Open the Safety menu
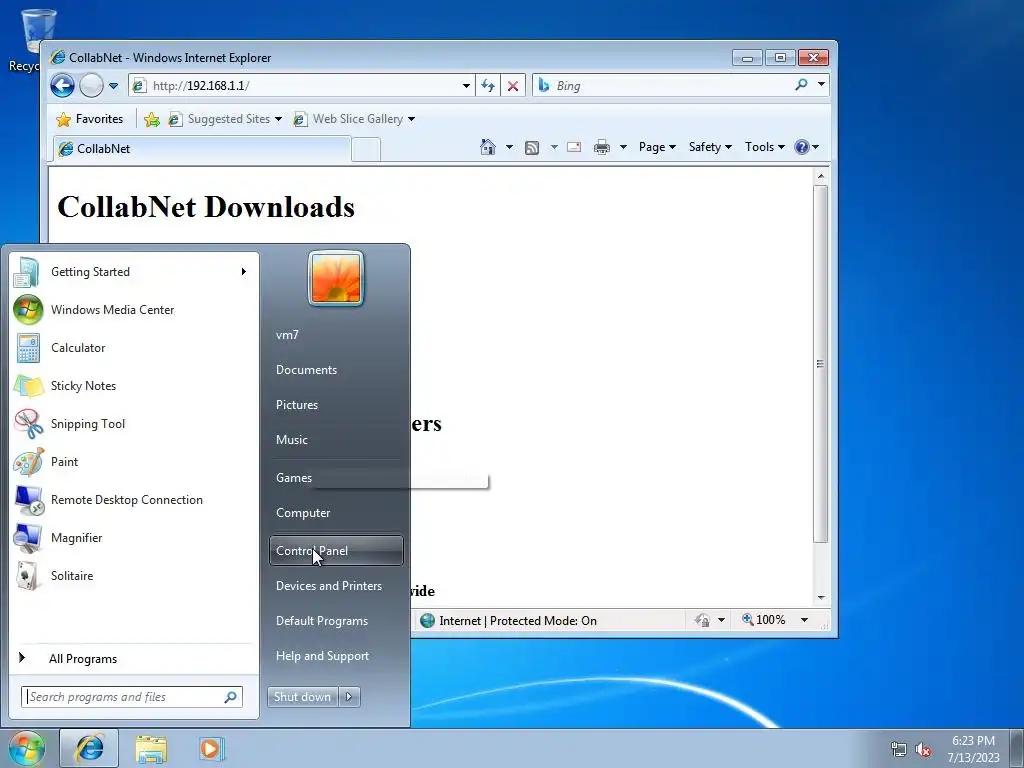Viewport: 1024px width, 768px height. pyautogui.click(x=710, y=147)
